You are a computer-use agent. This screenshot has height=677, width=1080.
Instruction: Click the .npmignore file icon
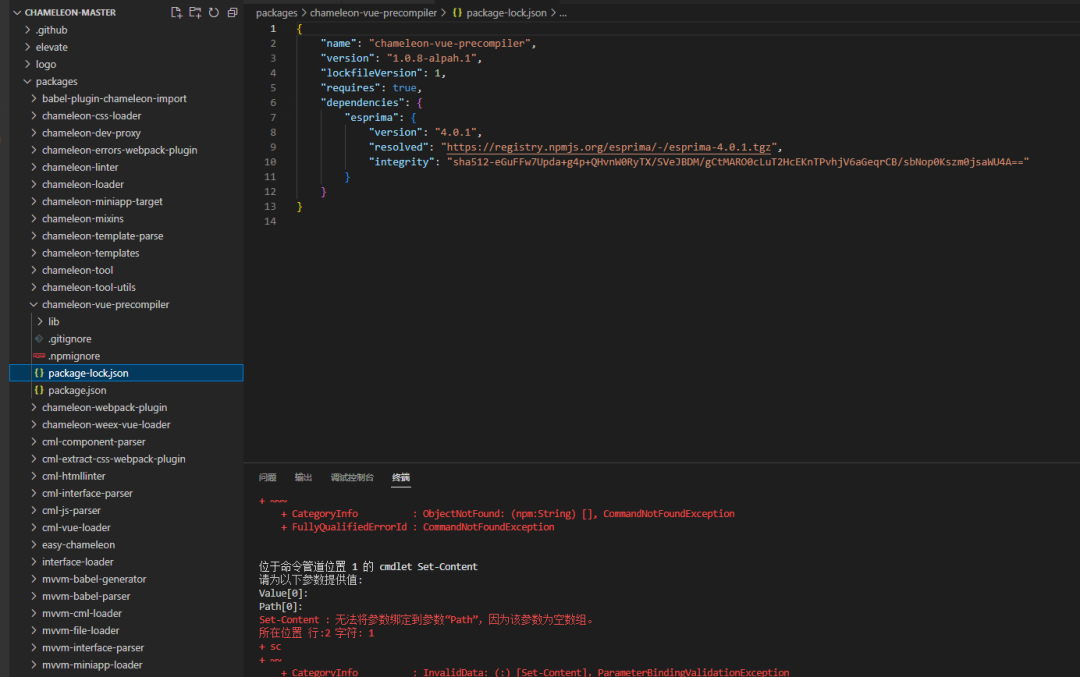tap(39, 356)
